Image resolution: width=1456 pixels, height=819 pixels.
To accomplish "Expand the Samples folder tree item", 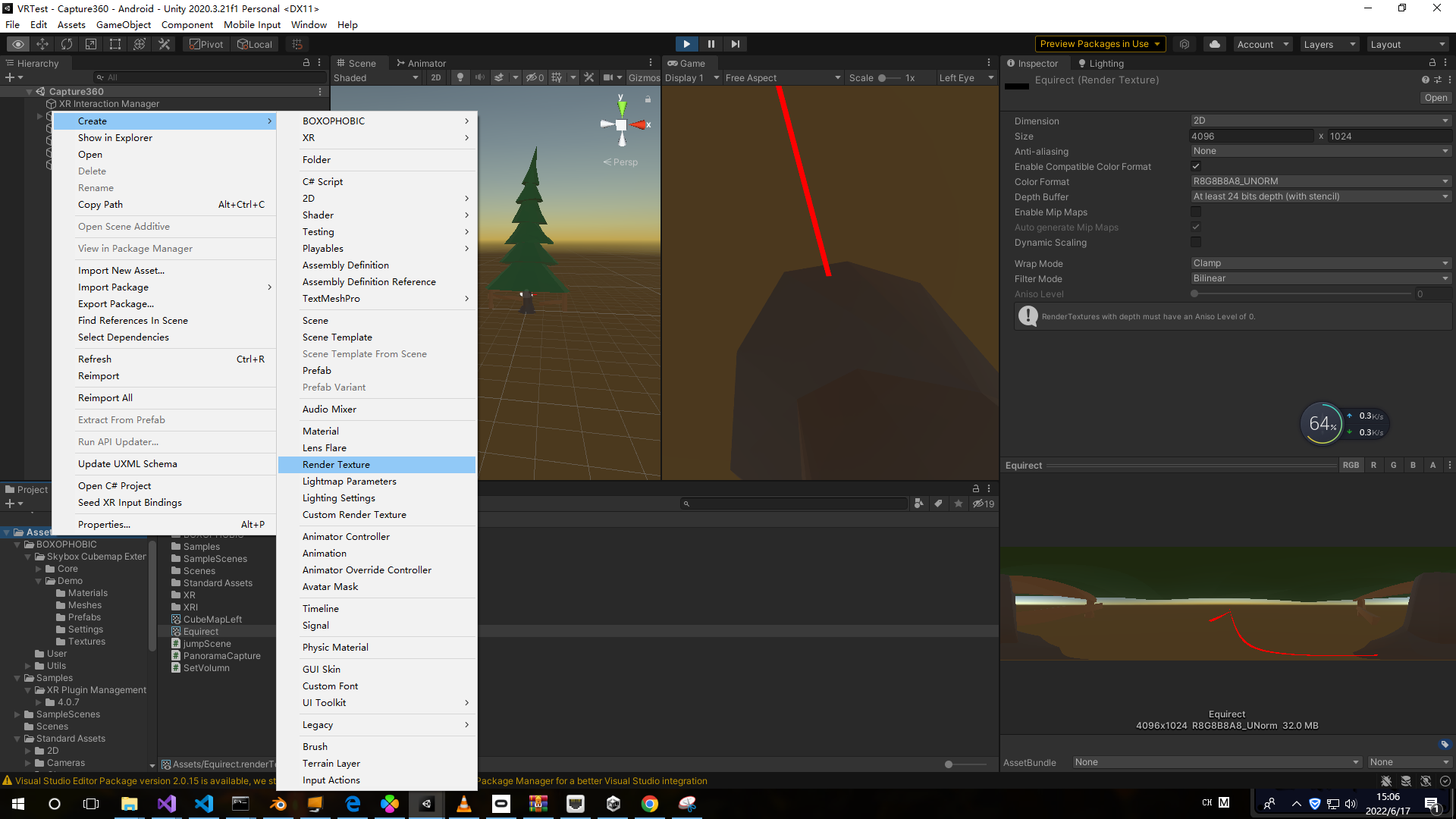I will click(17, 677).
